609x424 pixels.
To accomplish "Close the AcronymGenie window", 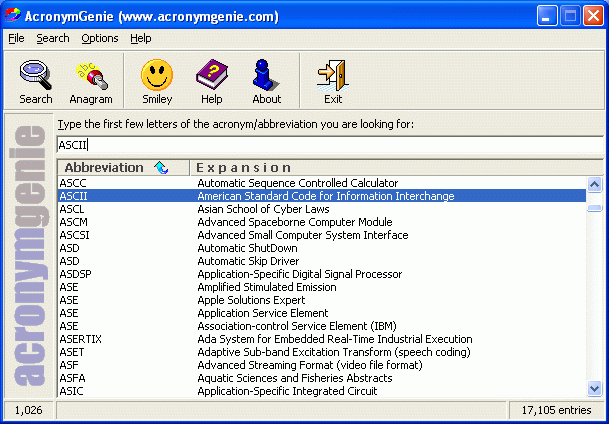I will coord(593,17).
